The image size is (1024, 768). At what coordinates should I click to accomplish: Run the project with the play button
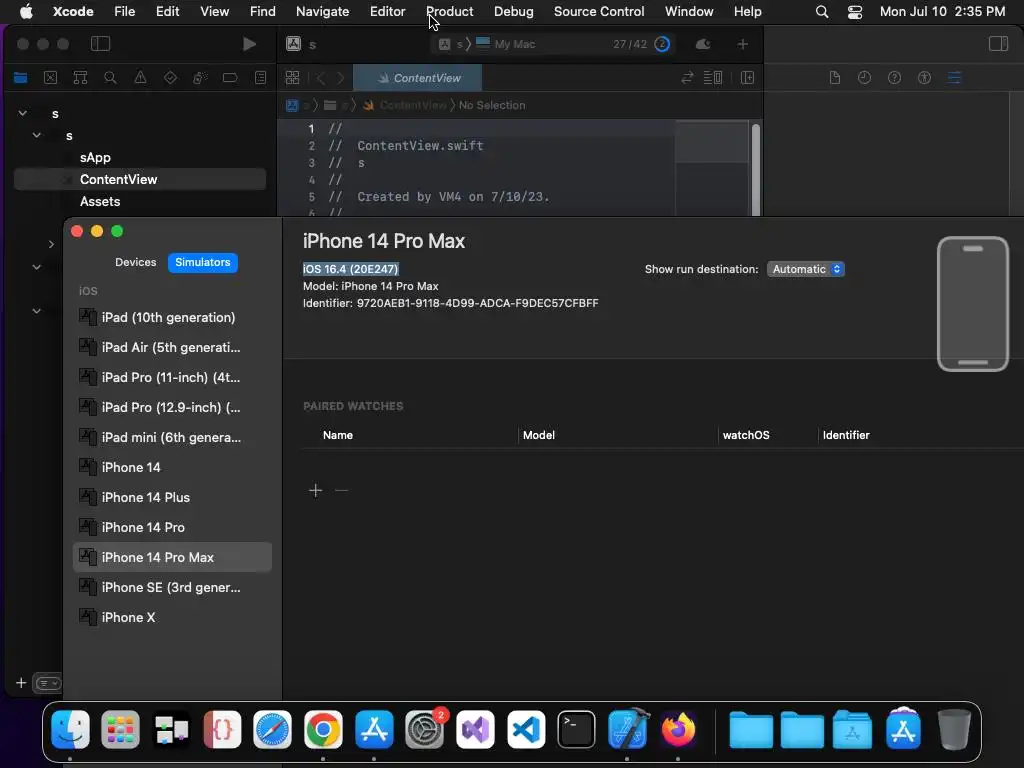pos(249,44)
